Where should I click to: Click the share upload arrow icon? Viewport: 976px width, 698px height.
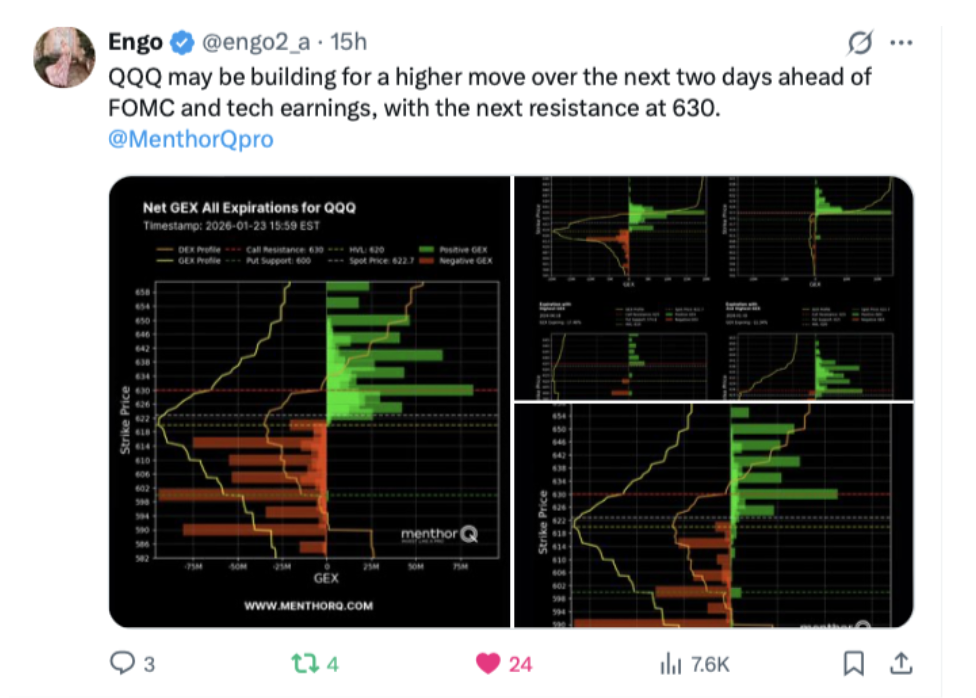(900, 663)
